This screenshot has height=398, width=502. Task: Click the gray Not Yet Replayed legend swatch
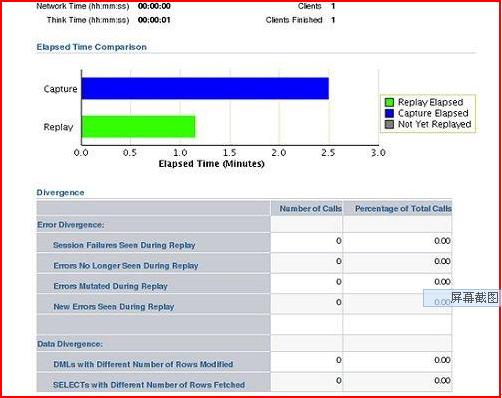[x=389, y=124]
